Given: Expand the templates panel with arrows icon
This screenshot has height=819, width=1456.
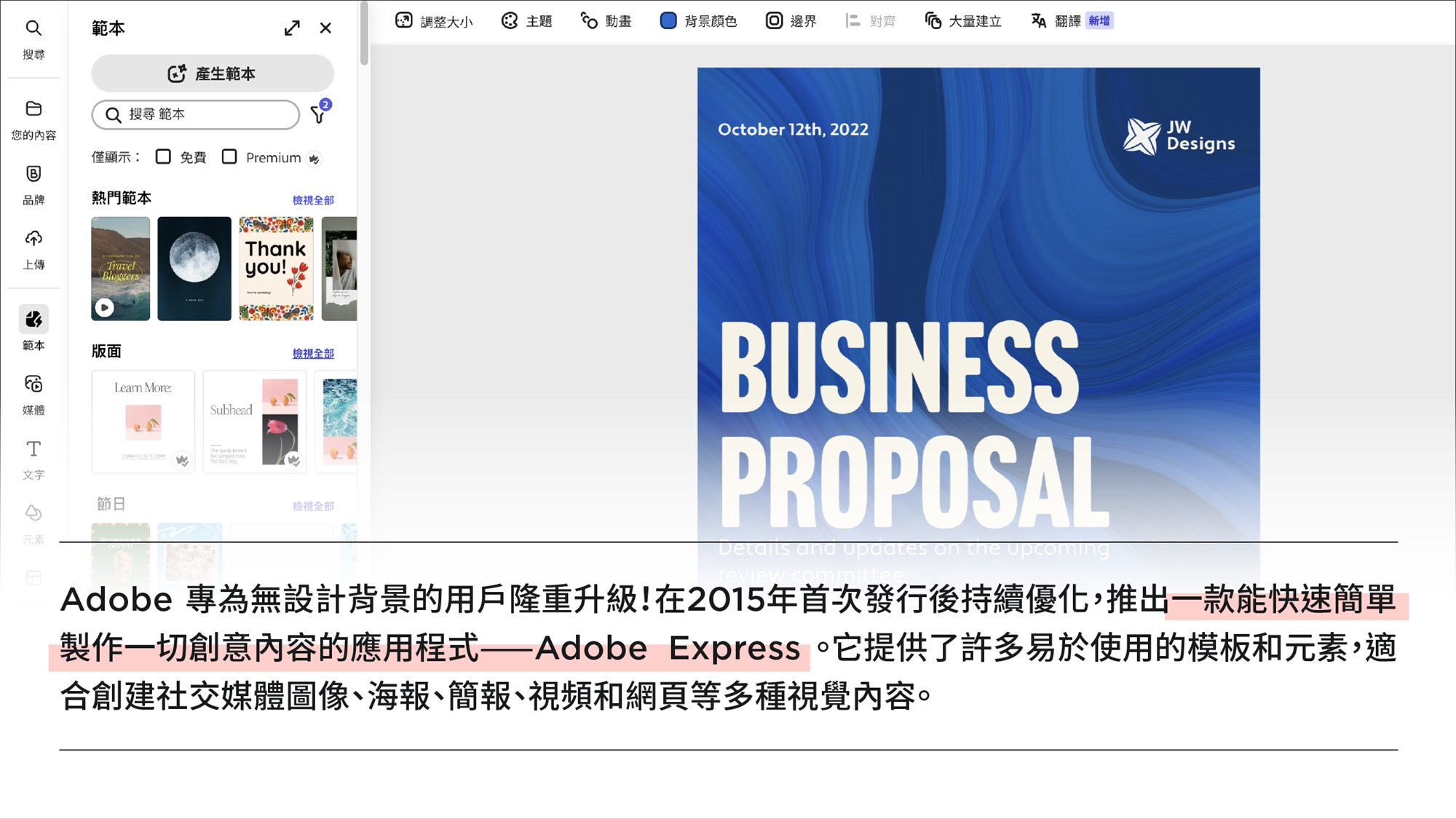Looking at the screenshot, I should pos(292,28).
